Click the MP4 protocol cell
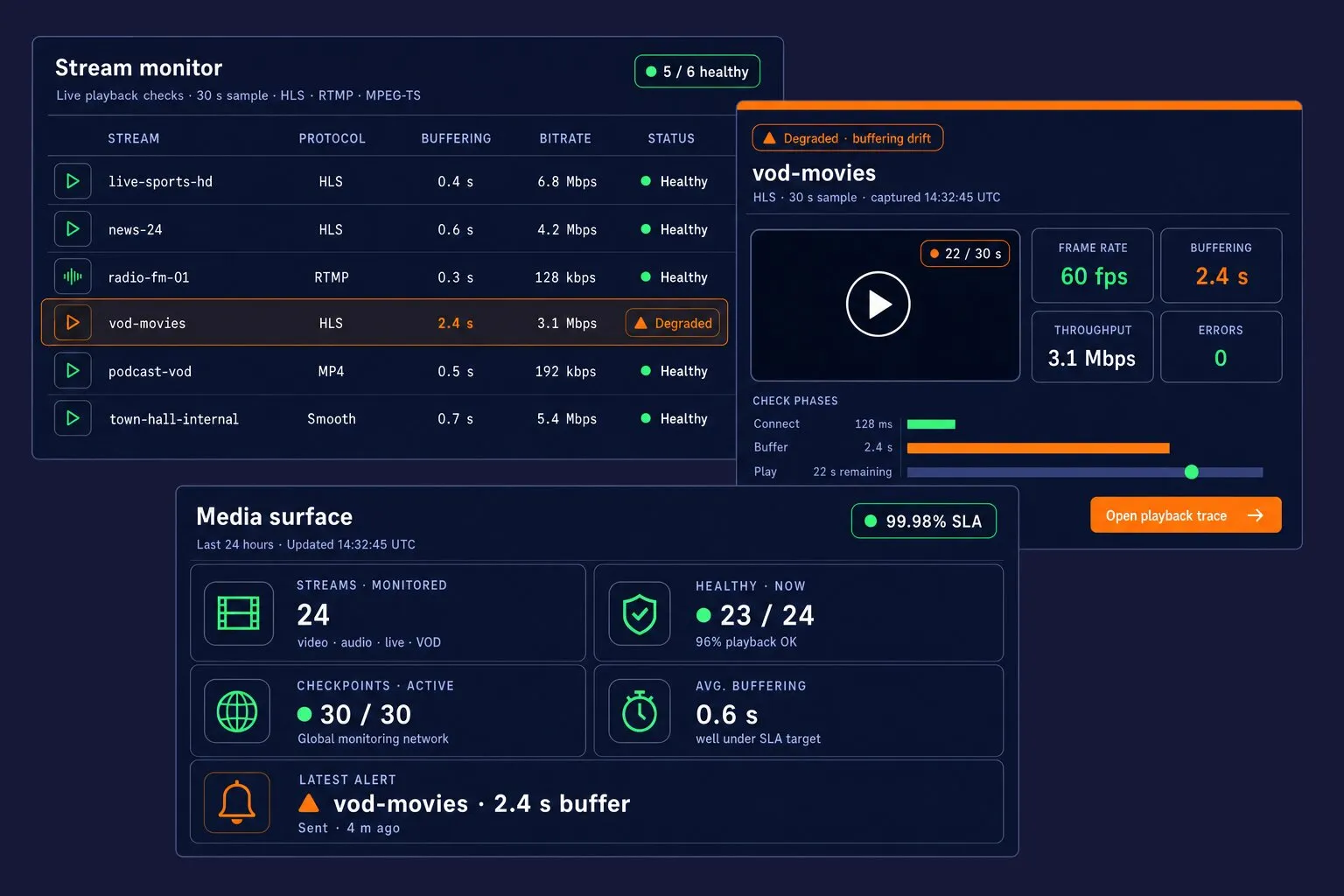Image resolution: width=1344 pixels, height=896 pixels. (331, 372)
